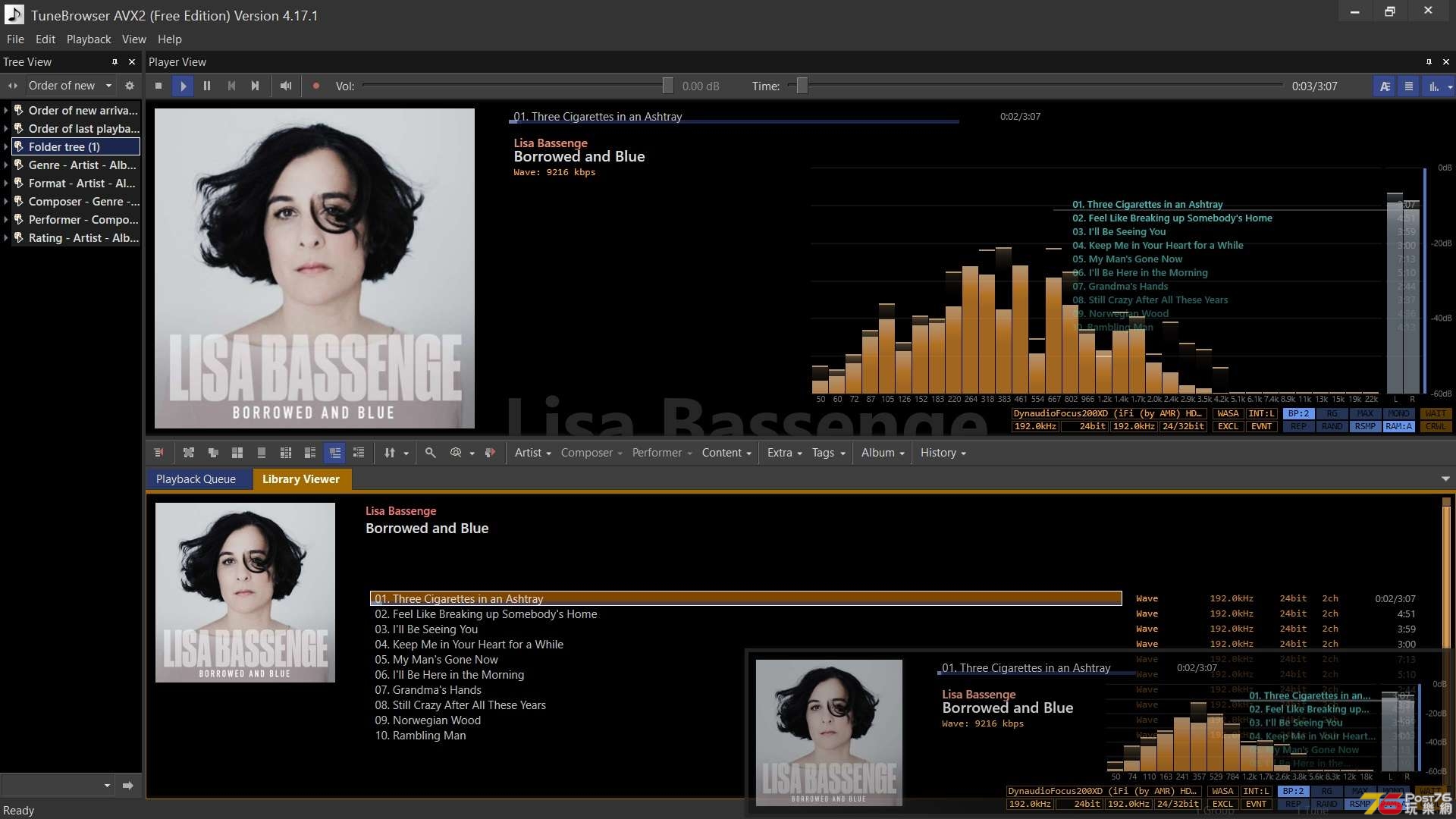Pause the current track
Image resolution: width=1456 pixels, height=819 pixels.
(x=207, y=86)
